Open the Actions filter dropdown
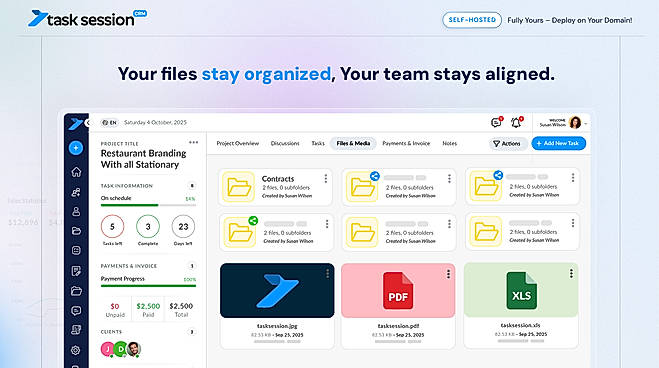 click(x=507, y=144)
